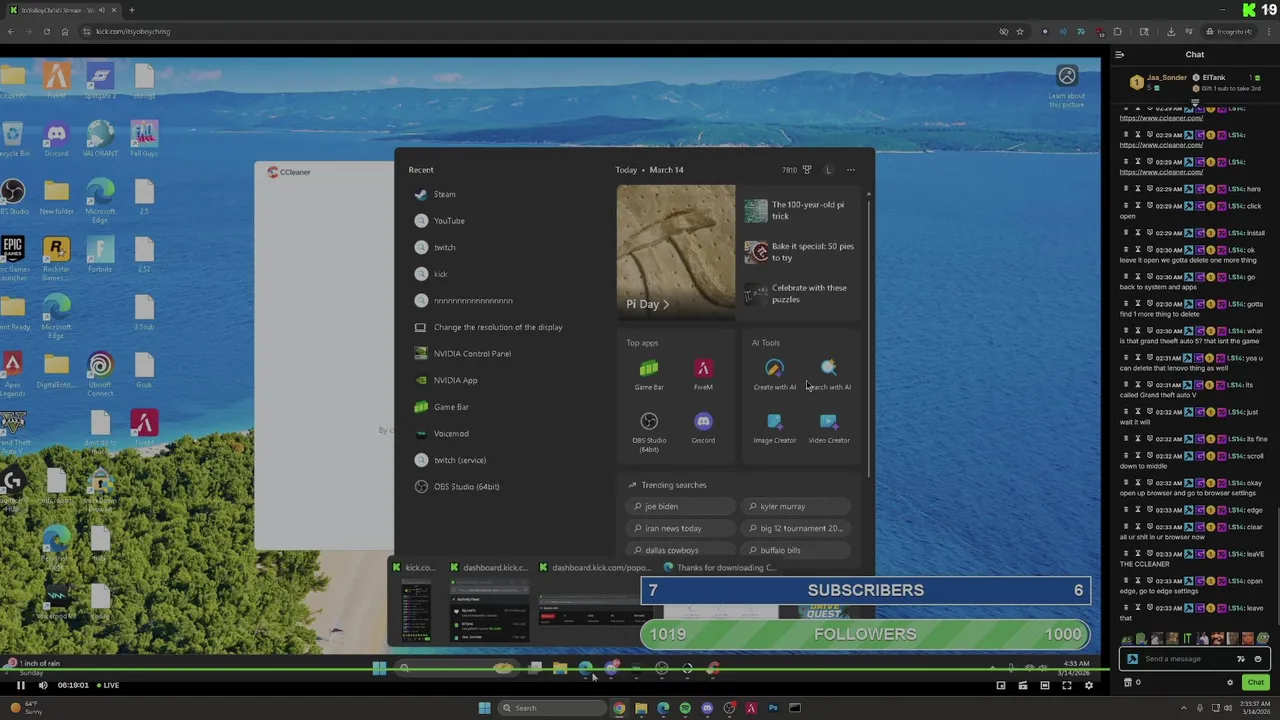Jump to LIVE in the player
This screenshot has width=1280, height=720.
pos(106,685)
